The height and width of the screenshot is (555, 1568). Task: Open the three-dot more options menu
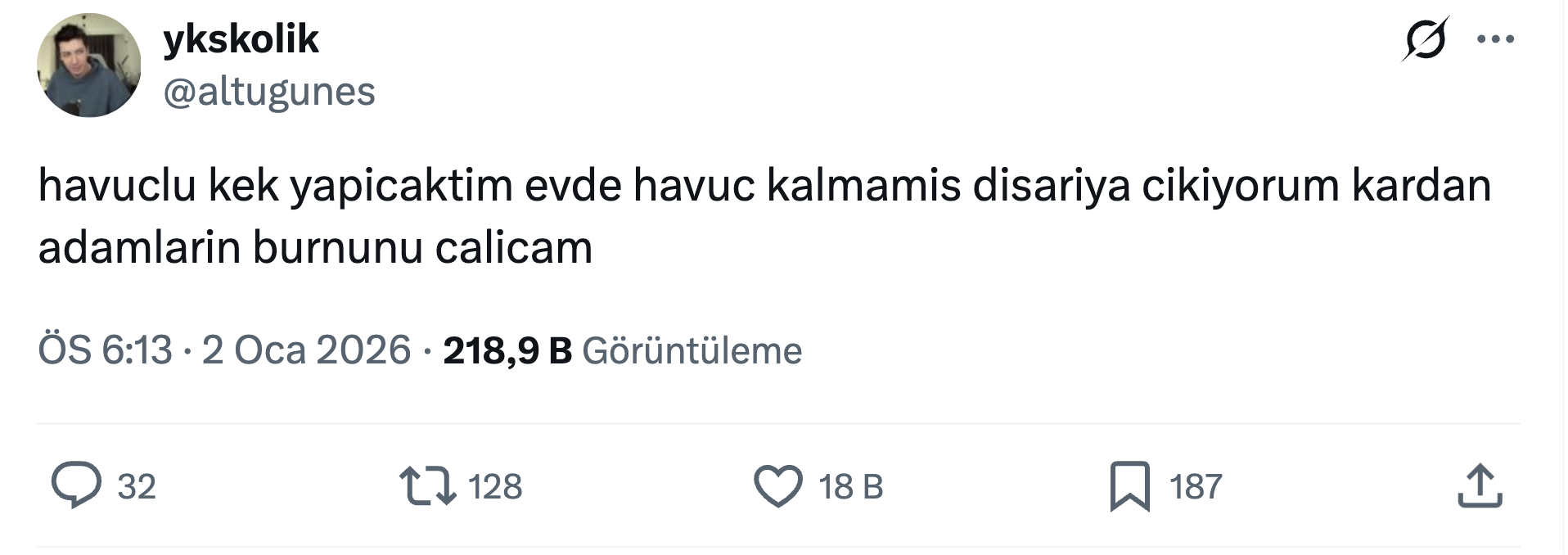coord(1496,38)
